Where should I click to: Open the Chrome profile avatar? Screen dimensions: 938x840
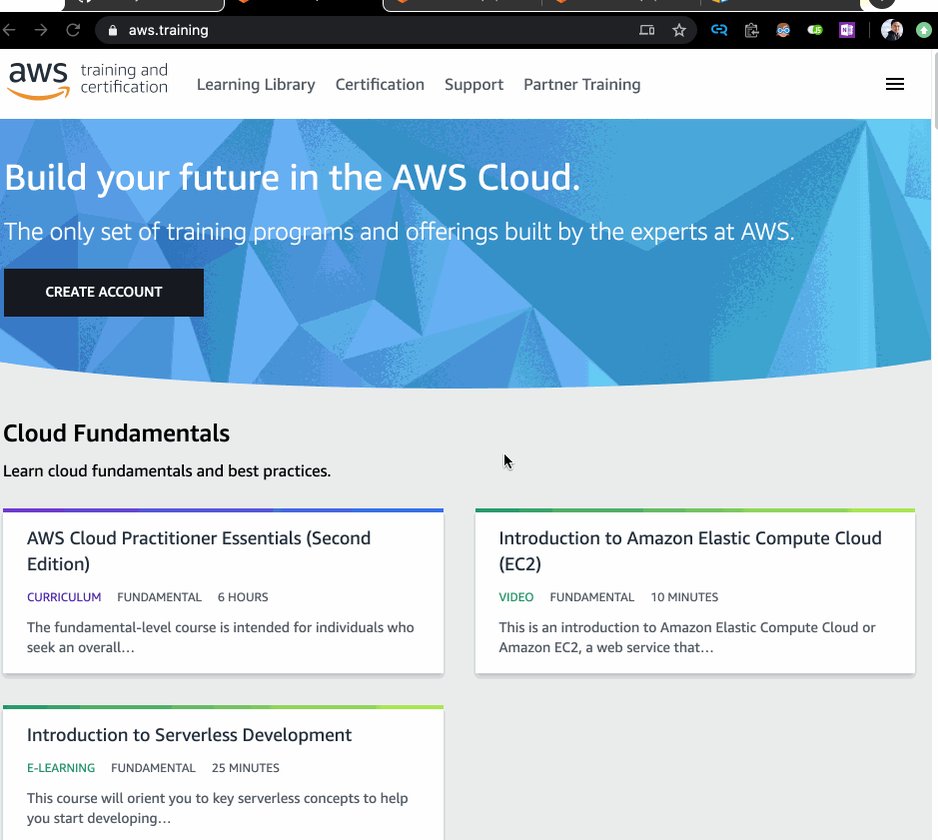click(892, 30)
